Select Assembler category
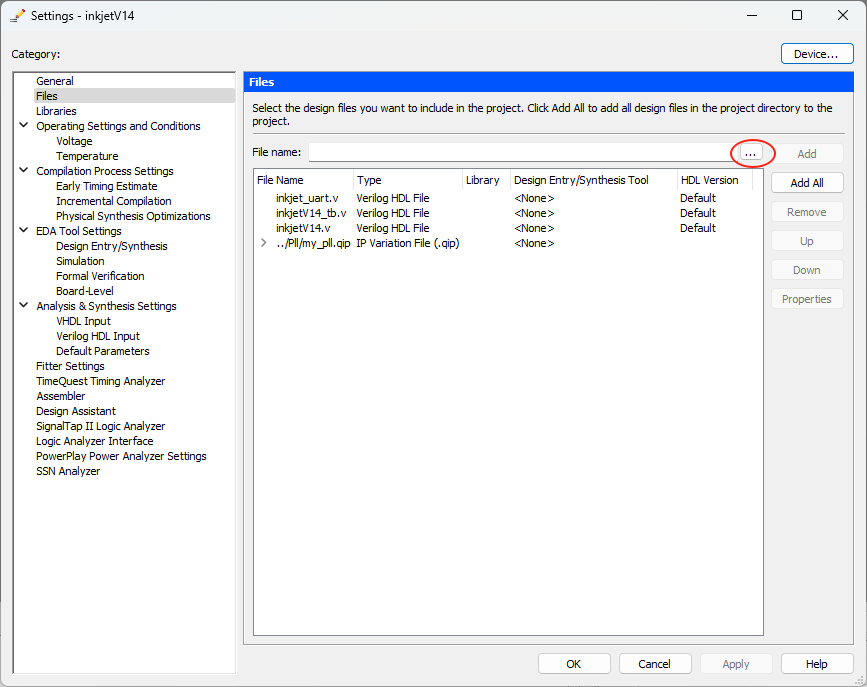Image resolution: width=867 pixels, height=687 pixels. [61, 396]
